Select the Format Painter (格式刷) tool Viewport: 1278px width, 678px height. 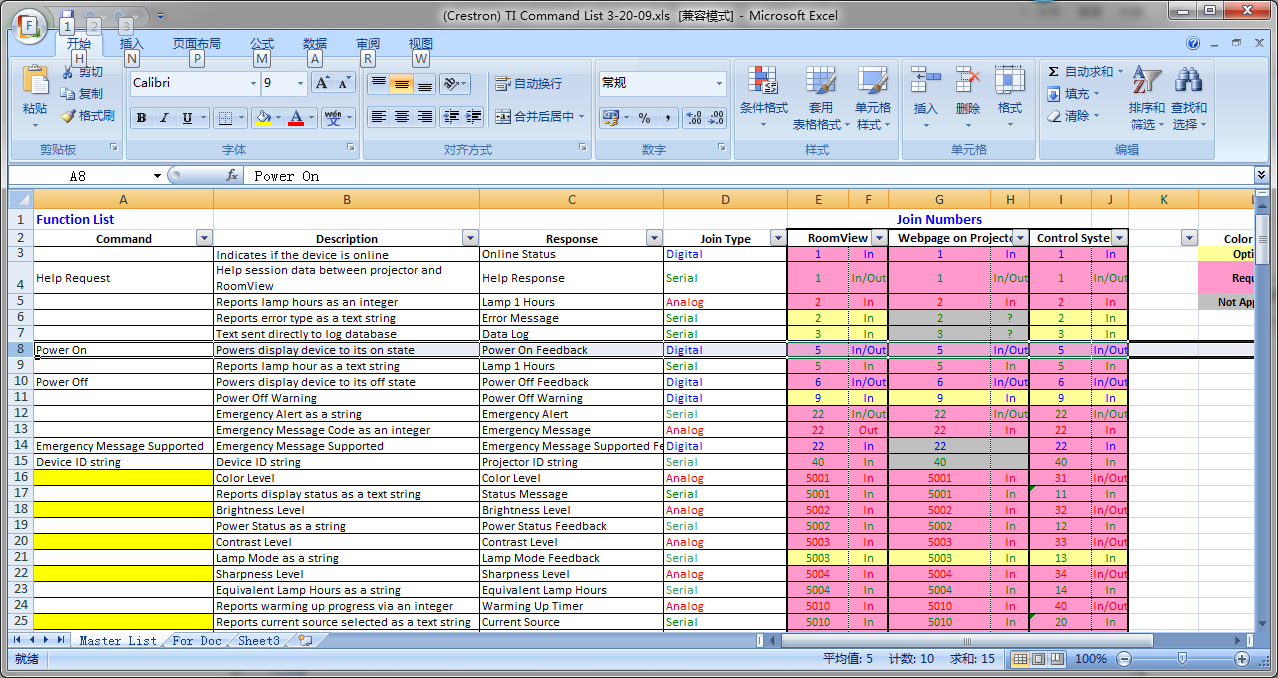[x=87, y=116]
